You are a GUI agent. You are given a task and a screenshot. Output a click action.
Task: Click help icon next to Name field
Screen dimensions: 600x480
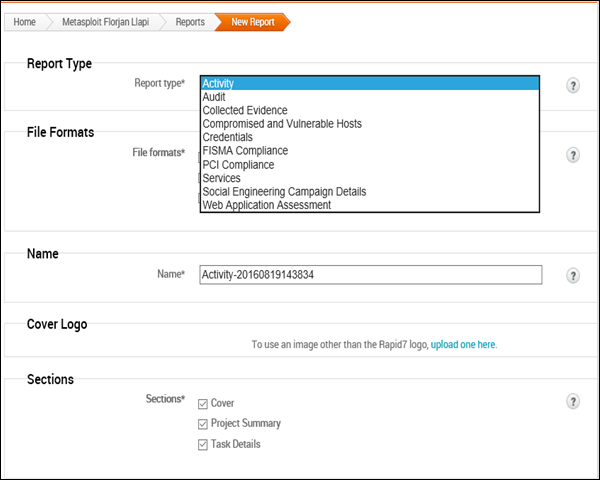[x=573, y=276]
